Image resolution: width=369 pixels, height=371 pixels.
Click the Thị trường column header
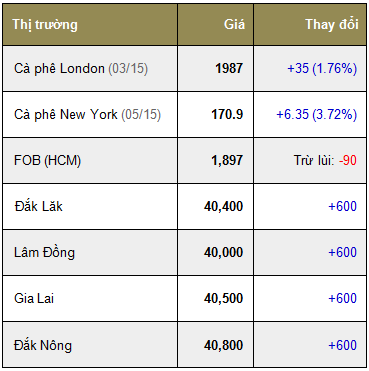(x=45, y=25)
